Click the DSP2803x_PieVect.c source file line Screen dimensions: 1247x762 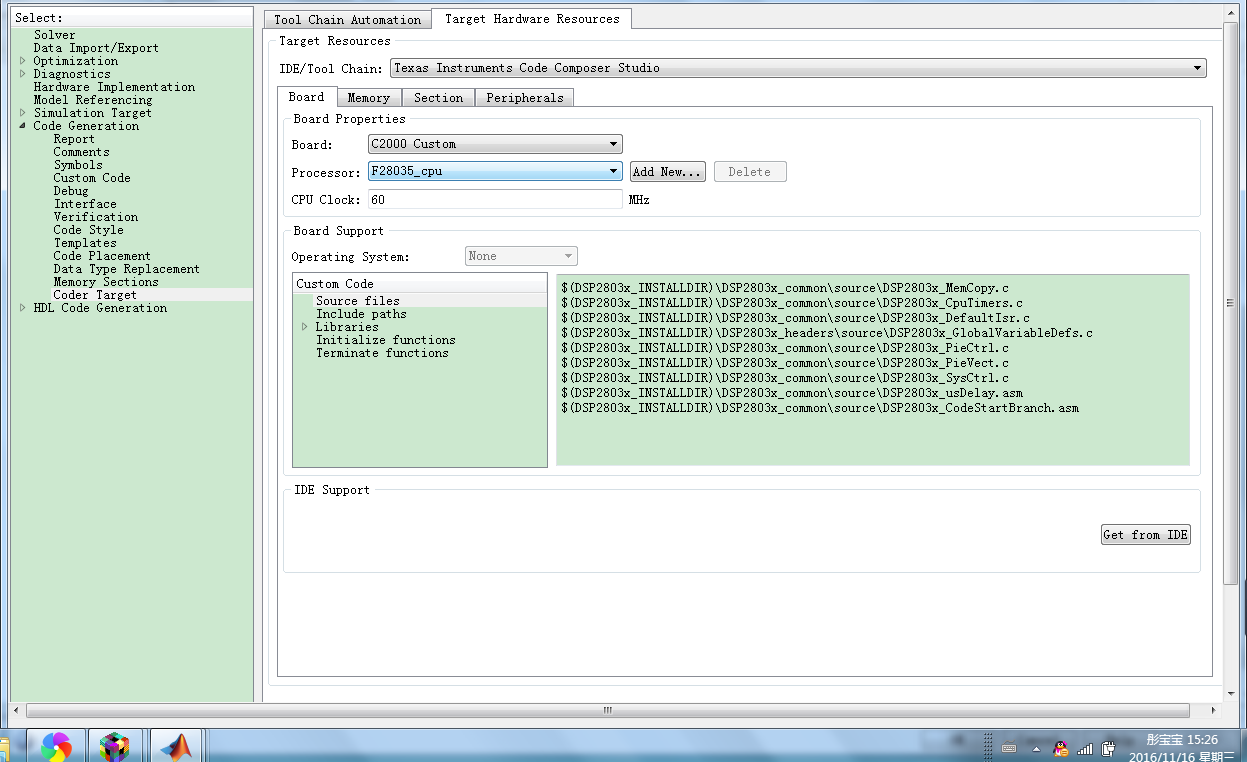tap(785, 363)
